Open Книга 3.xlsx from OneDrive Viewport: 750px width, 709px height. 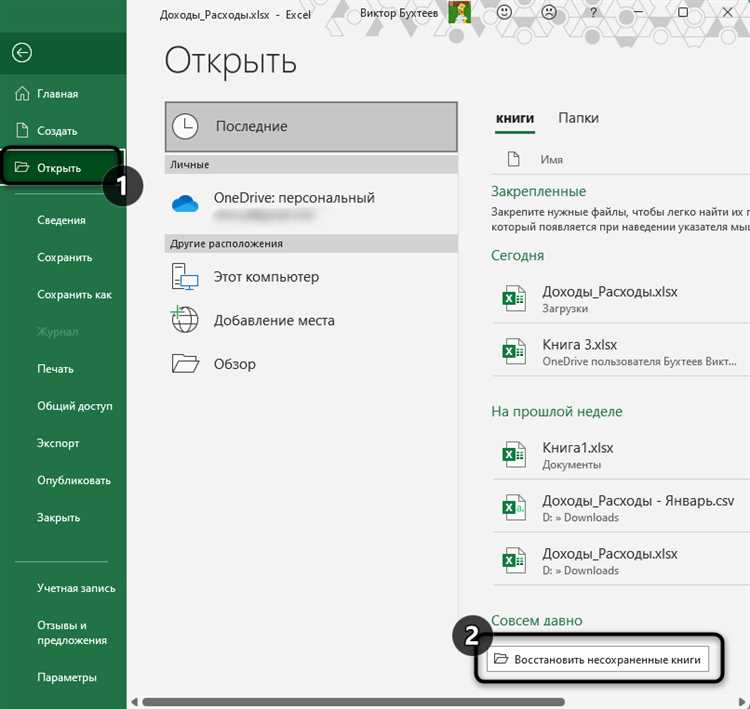(620, 352)
